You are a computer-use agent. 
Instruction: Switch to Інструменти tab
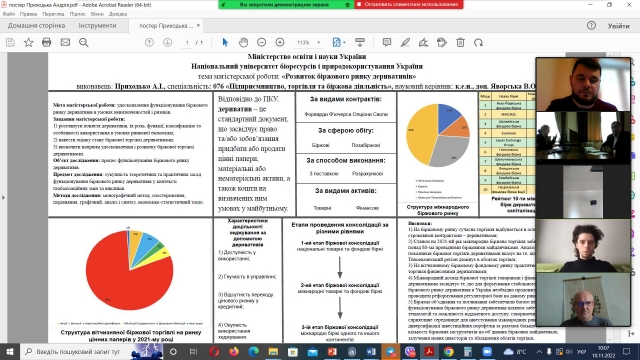[97, 25]
